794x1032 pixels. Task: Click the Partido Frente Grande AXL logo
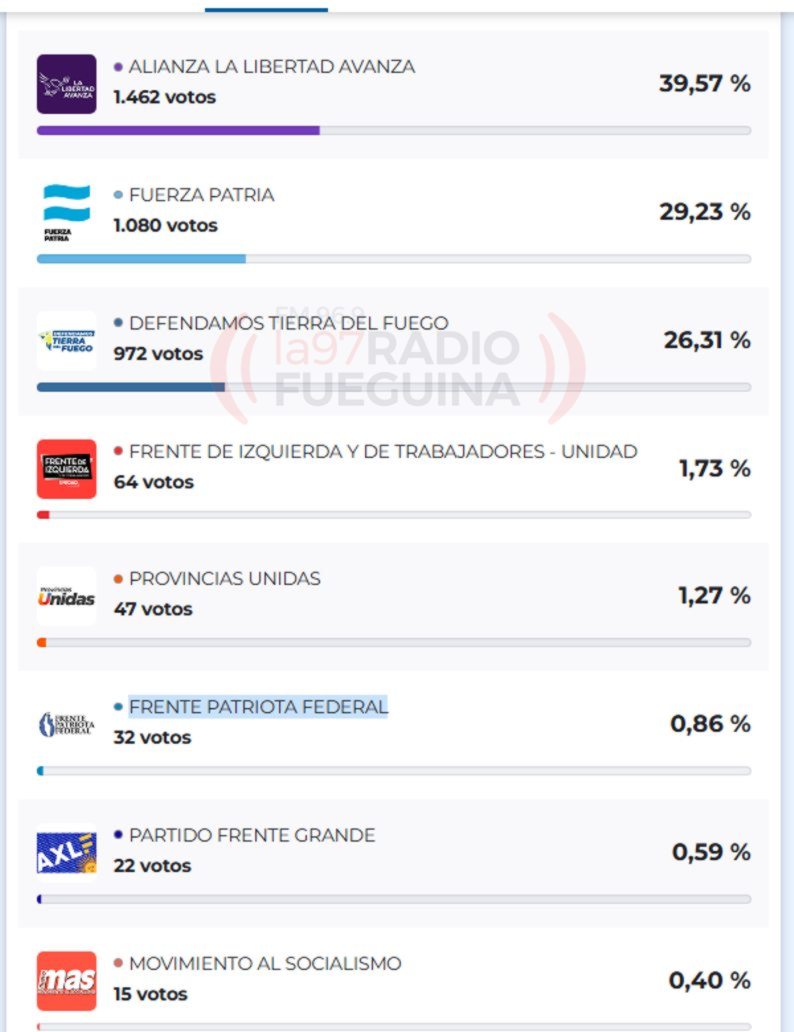(67, 852)
